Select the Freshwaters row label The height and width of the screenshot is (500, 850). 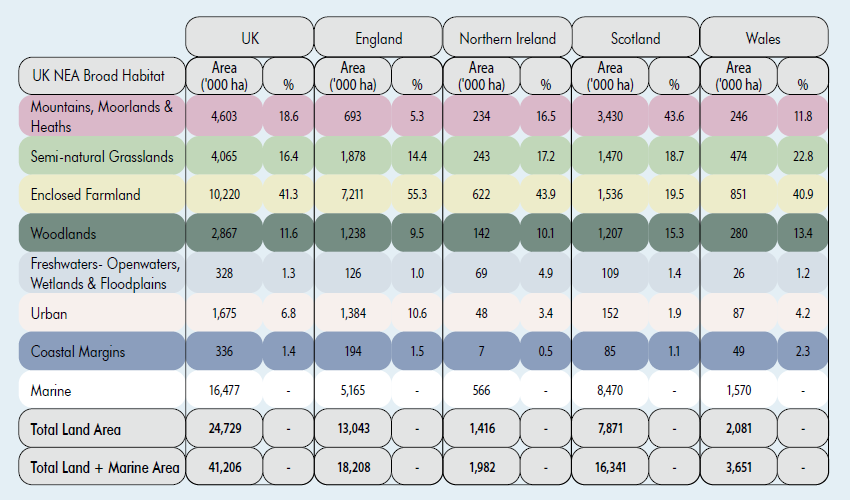(104, 272)
